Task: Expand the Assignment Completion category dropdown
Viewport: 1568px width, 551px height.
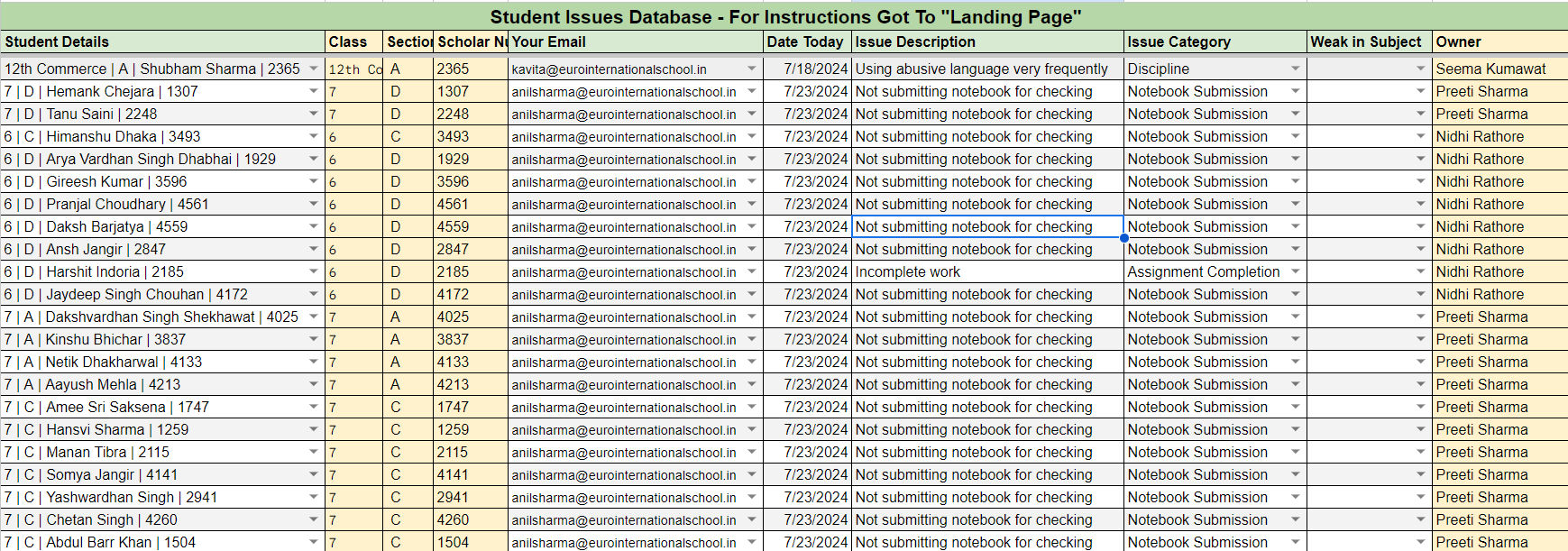Action: 1295,271
